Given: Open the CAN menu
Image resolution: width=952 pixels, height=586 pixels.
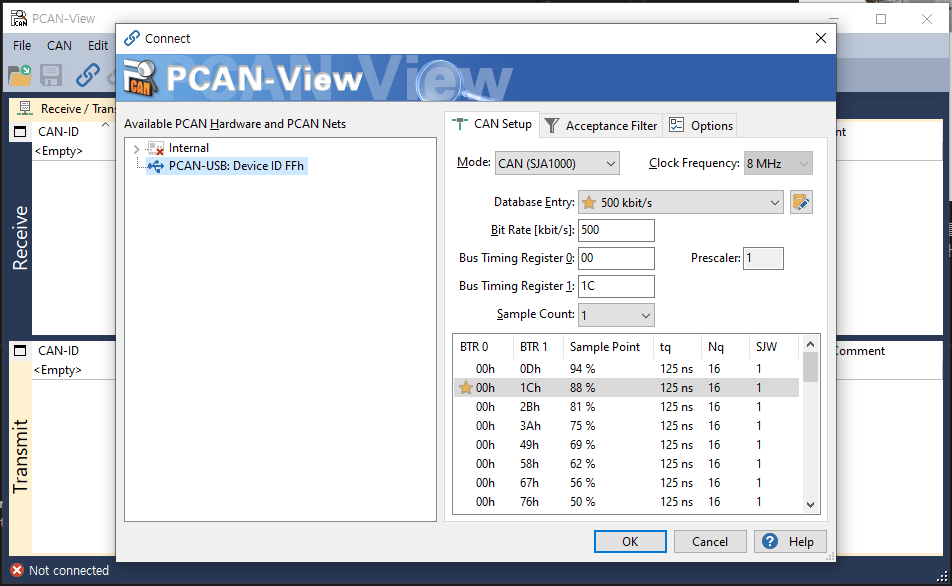Looking at the screenshot, I should (59, 46).
